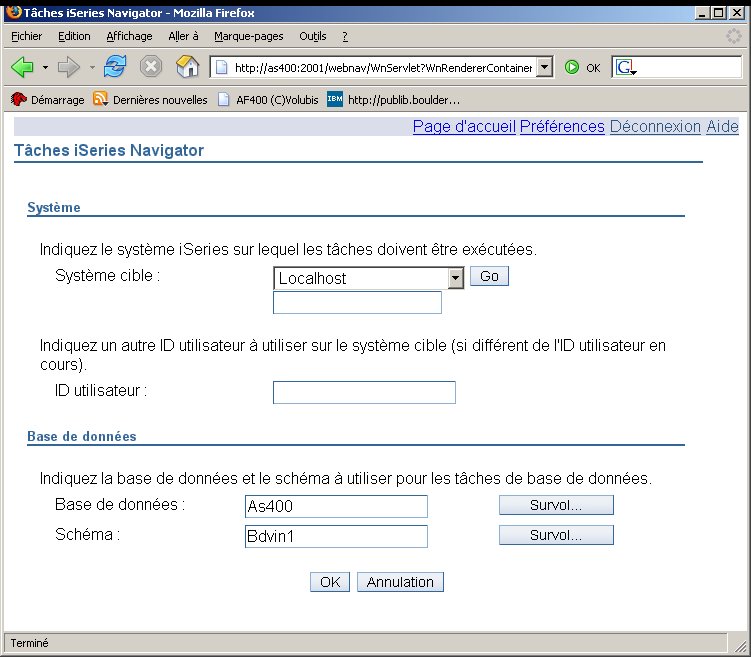
Task: Click the Déconnexion link
Action: [x=655, y=126]
